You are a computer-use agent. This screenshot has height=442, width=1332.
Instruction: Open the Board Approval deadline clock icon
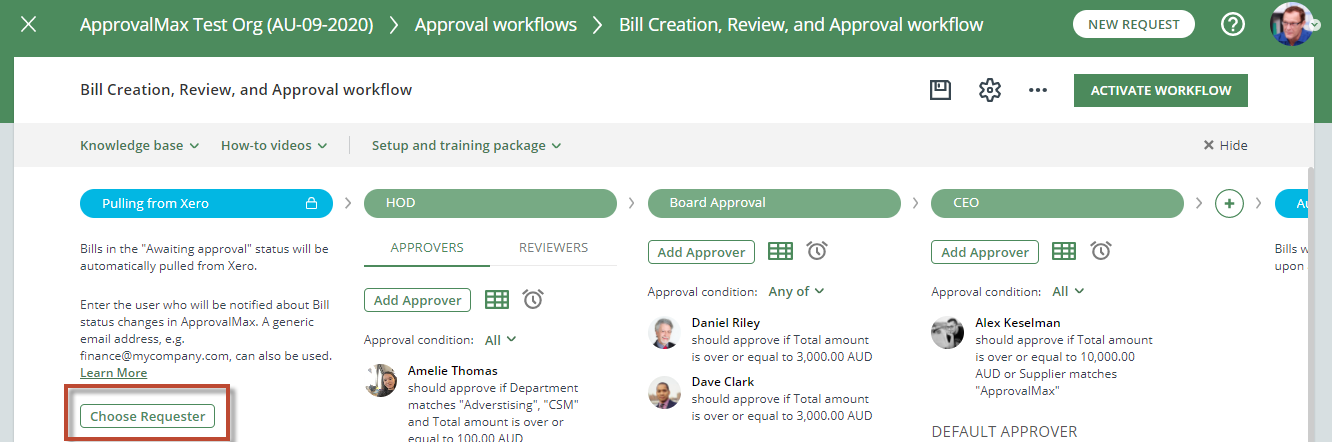tap(817, 251)
